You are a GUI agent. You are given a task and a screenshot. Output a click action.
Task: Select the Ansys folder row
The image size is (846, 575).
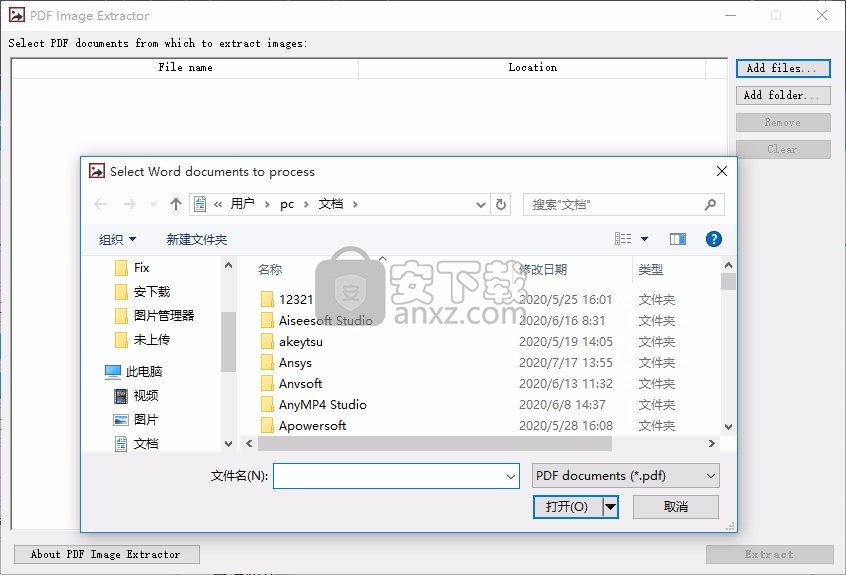(468, 362)
